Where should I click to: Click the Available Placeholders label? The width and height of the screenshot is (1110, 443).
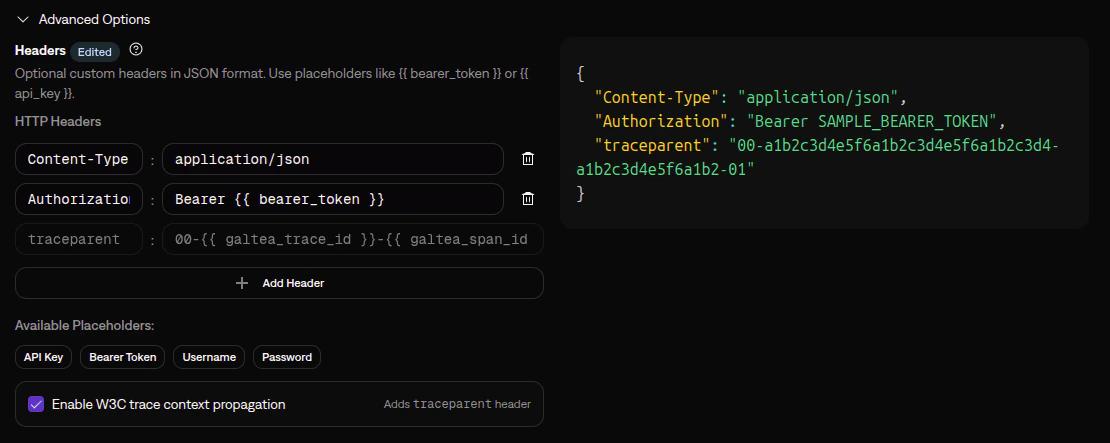click(84, 326)
